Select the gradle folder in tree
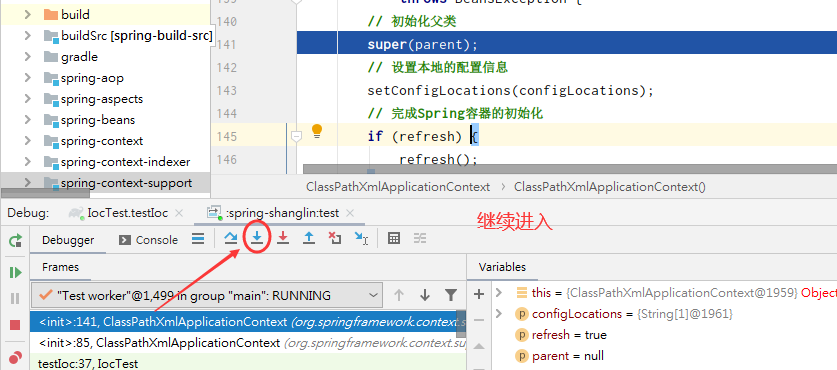 [x=79, y=57]
